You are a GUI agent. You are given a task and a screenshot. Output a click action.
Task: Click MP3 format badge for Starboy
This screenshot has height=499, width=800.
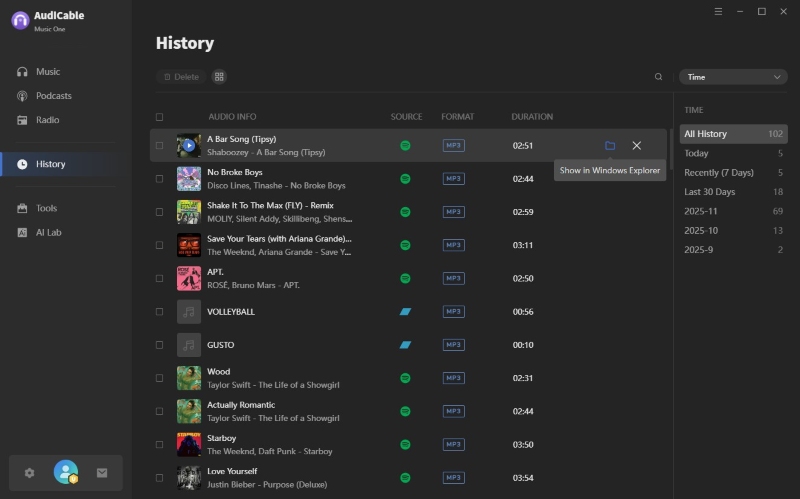454,444
